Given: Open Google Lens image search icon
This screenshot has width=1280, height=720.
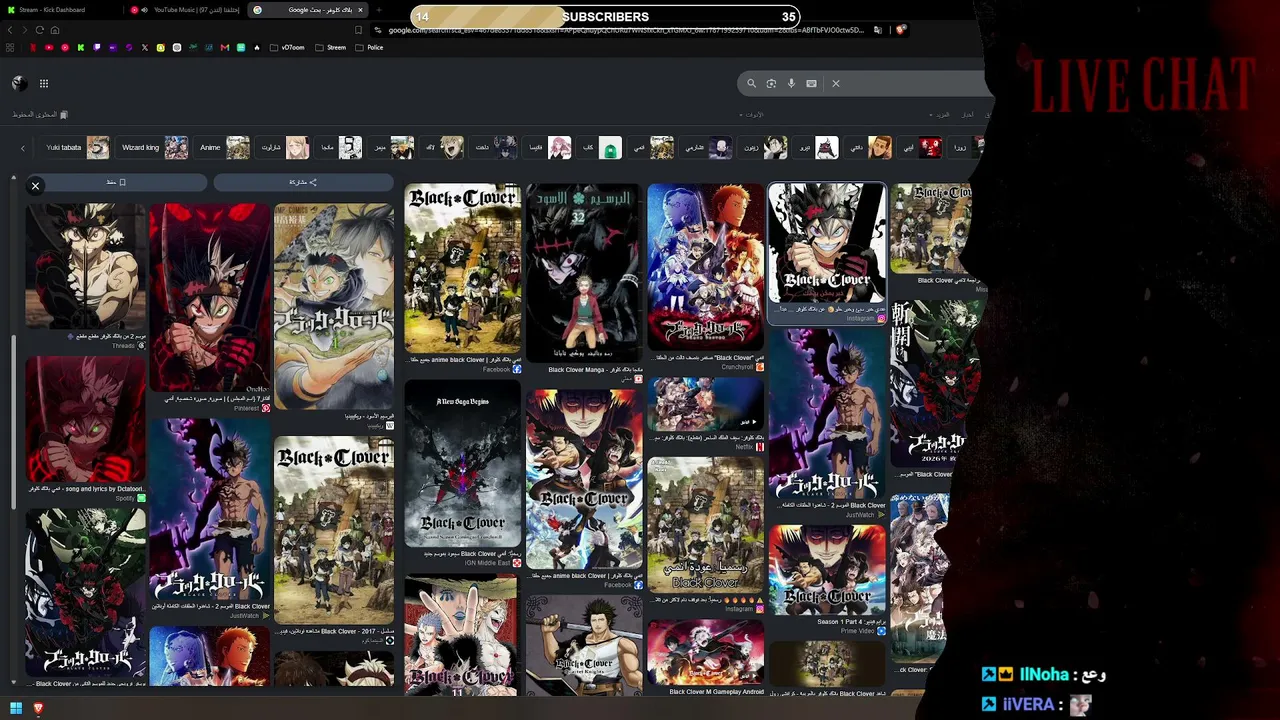Looking at the screenshot, I should point(771,84).
